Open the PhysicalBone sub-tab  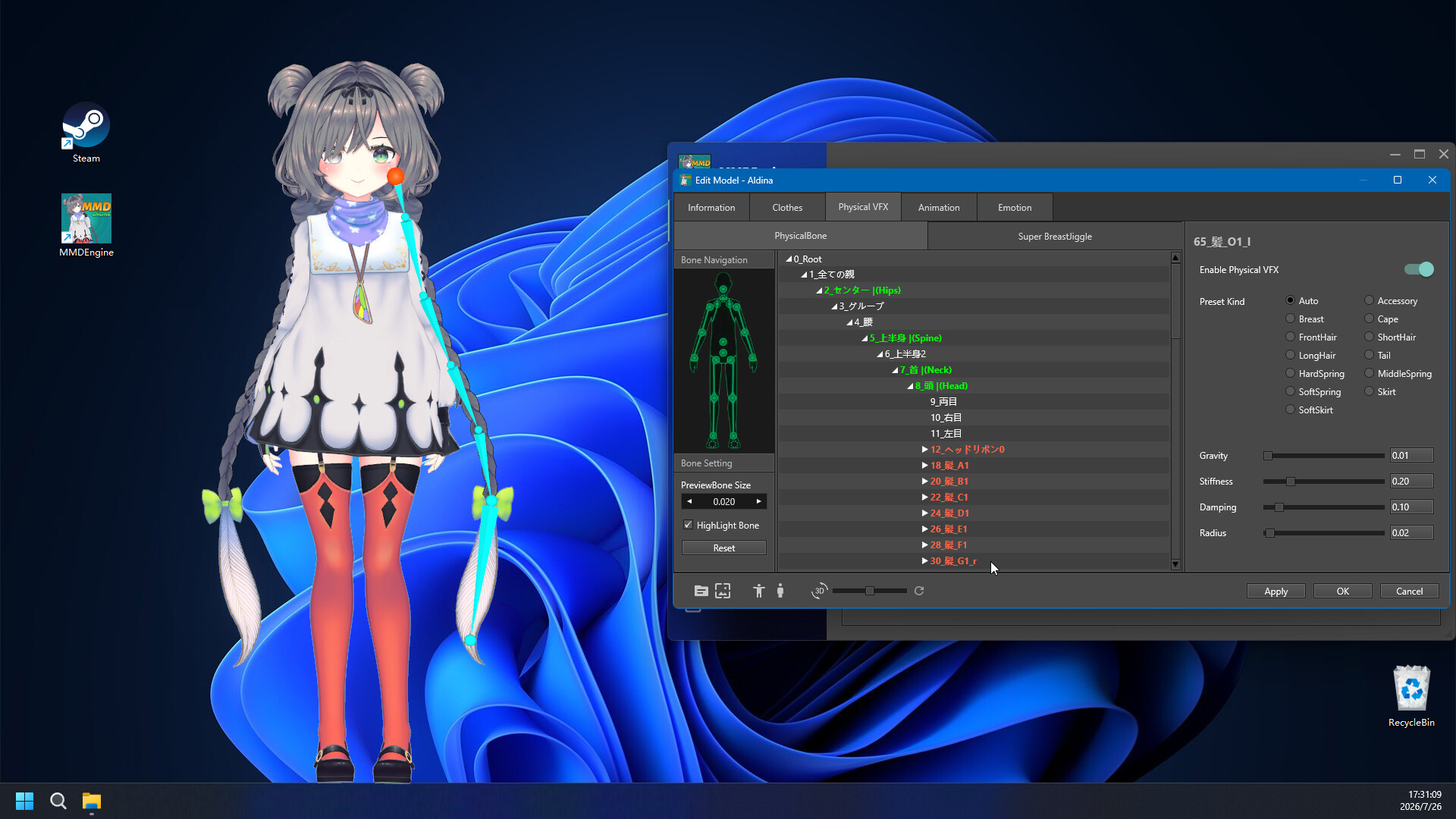click(801, 236)
